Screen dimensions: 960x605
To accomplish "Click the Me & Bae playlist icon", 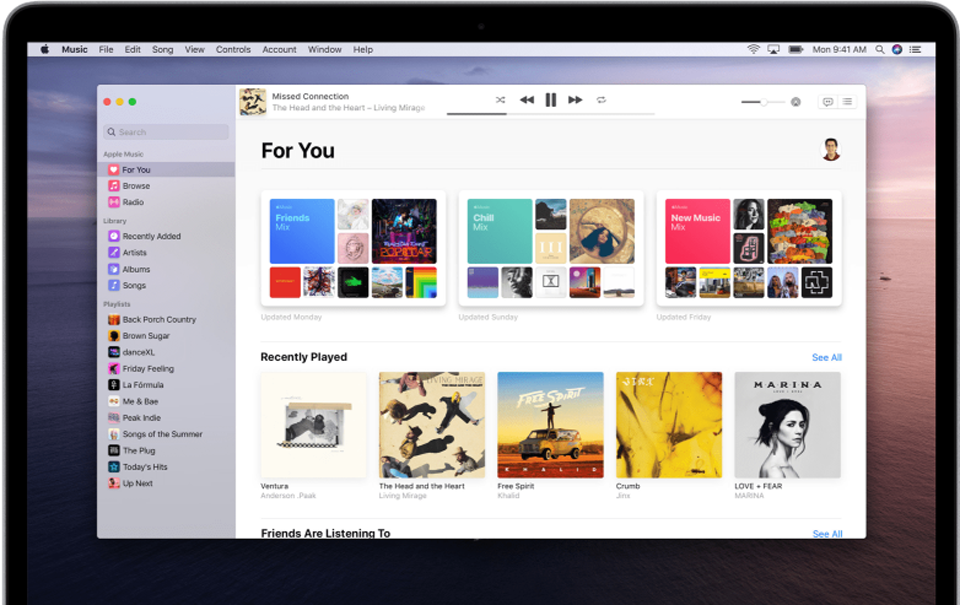I will (x=114, y=401).
